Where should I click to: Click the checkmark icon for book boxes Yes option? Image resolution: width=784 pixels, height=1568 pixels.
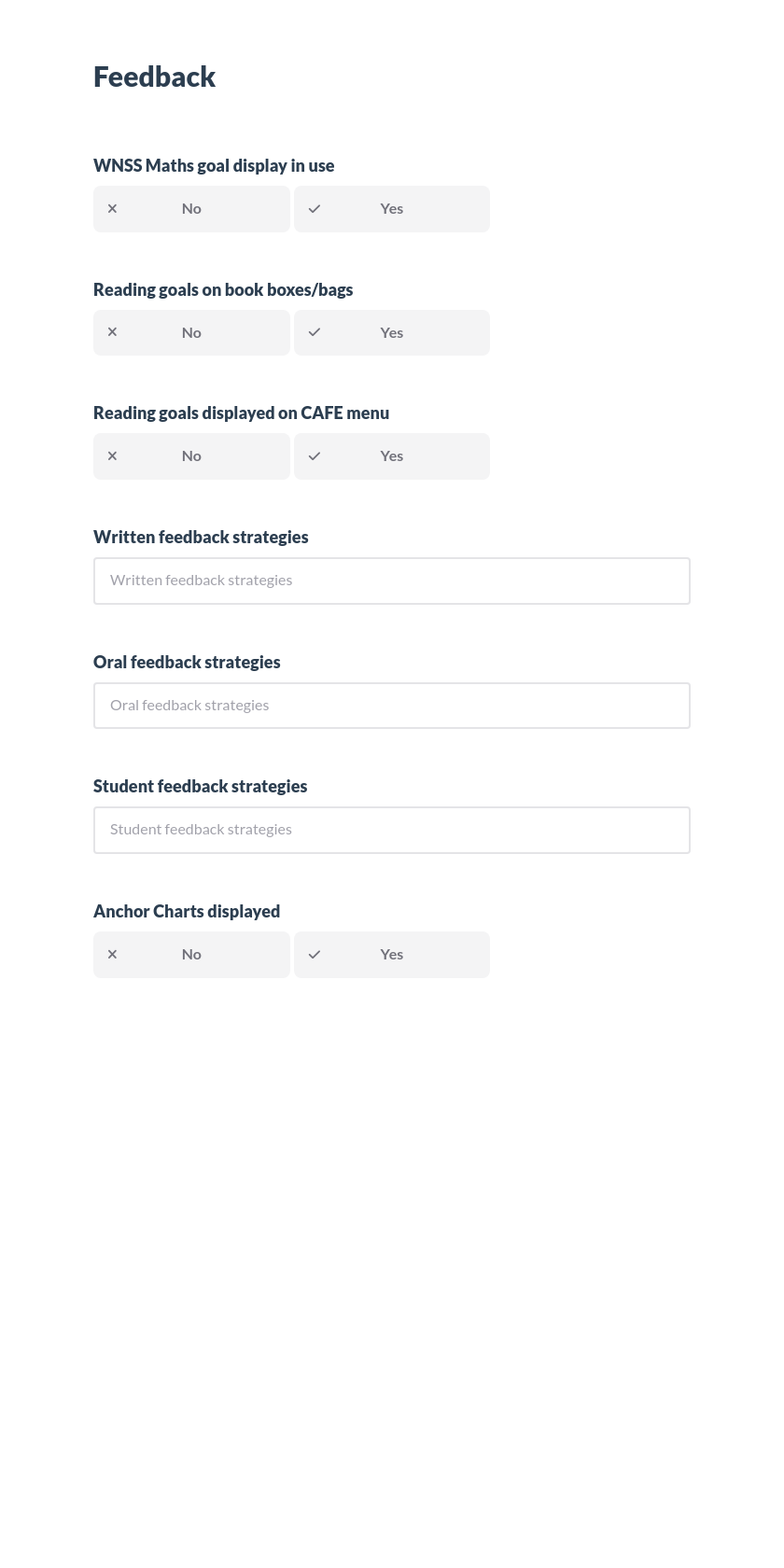tap(314, 332)
